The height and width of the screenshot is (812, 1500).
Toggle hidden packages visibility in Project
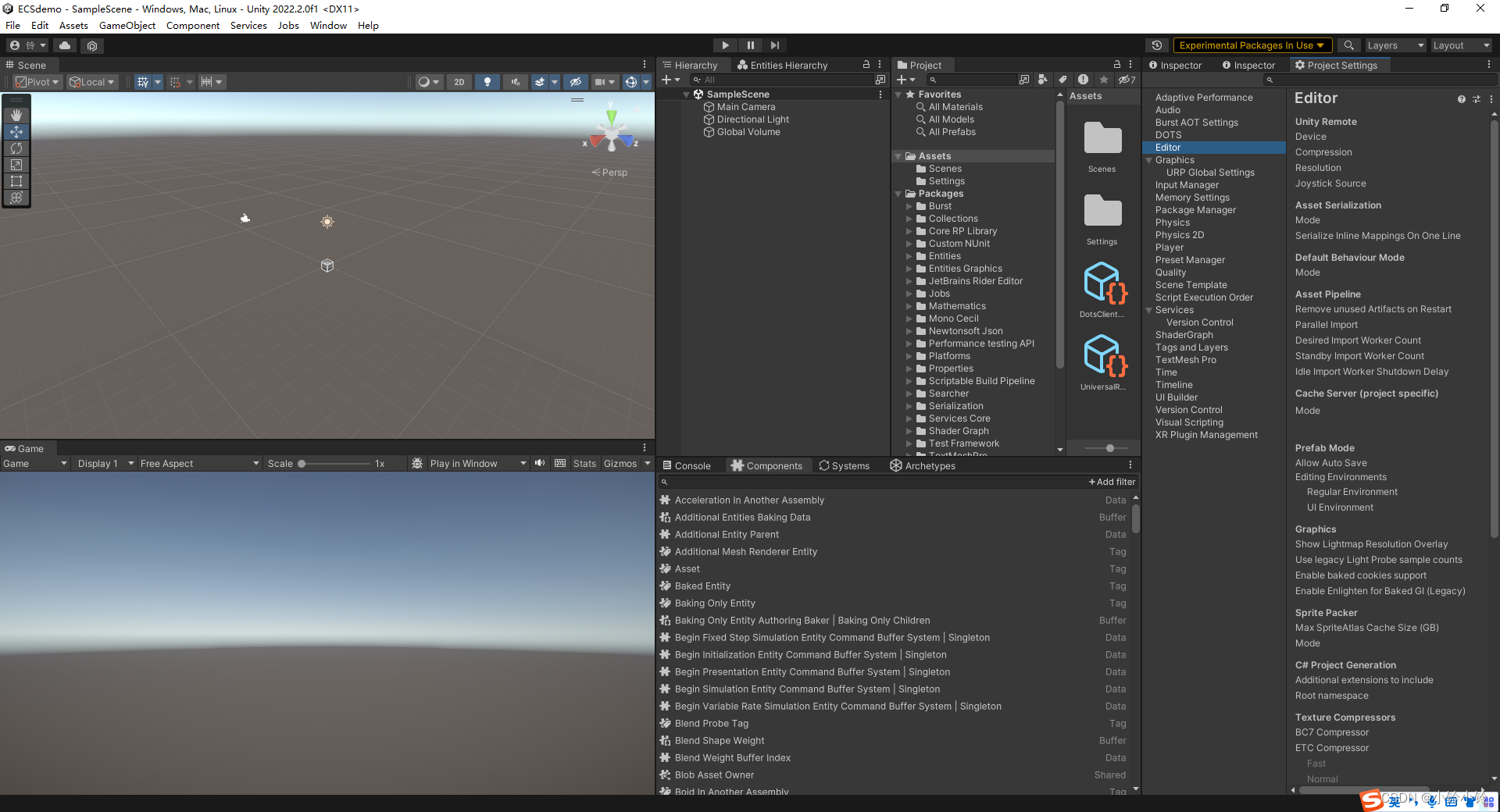tap(1126, 80)
